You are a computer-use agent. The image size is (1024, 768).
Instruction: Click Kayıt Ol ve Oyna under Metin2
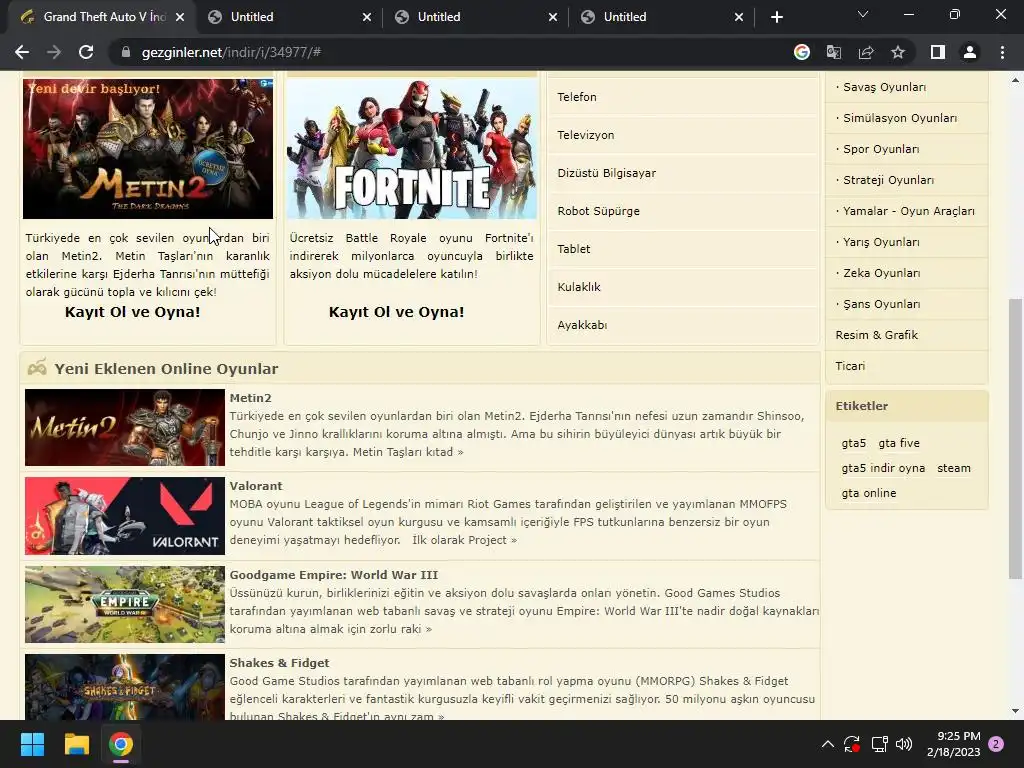[133, 312]
